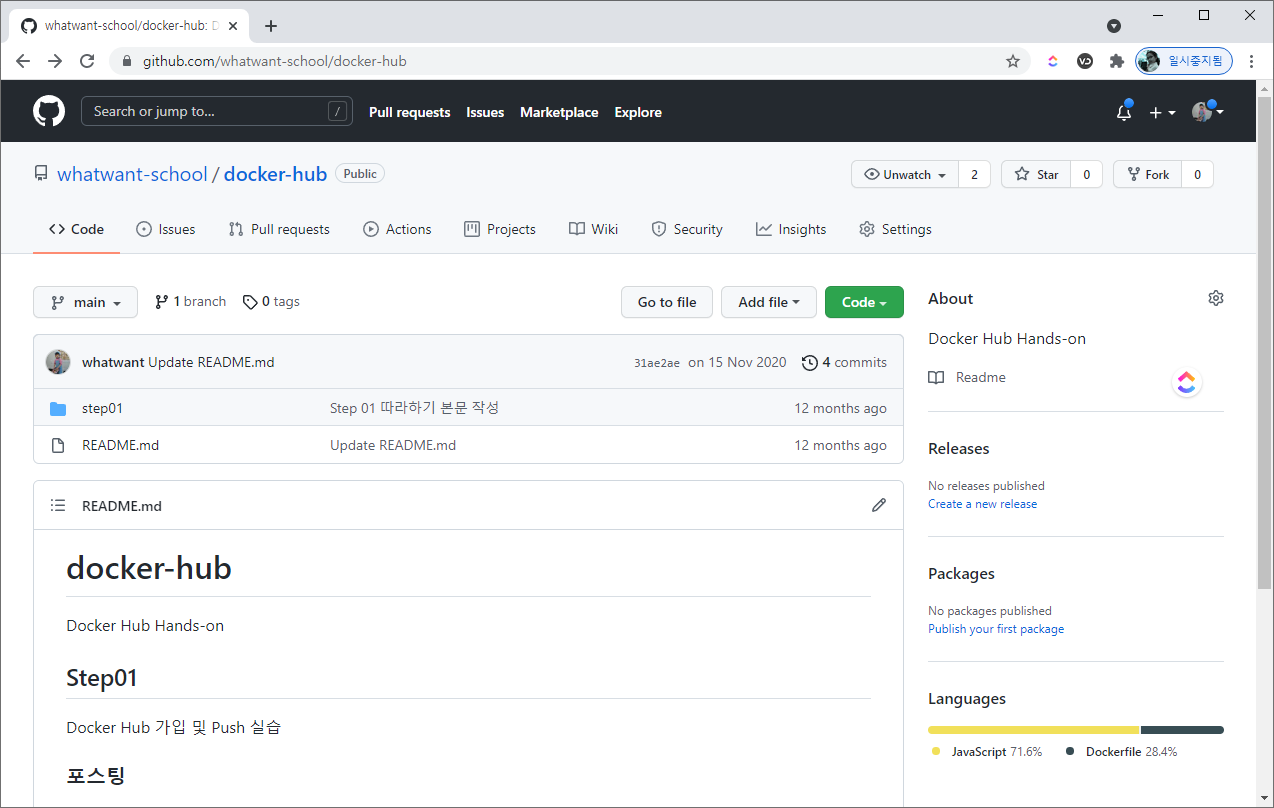The image size is (1274, 808).
Task: Click in the Search or jump to field
Action: pyautogui.click(x=216, y=111)
